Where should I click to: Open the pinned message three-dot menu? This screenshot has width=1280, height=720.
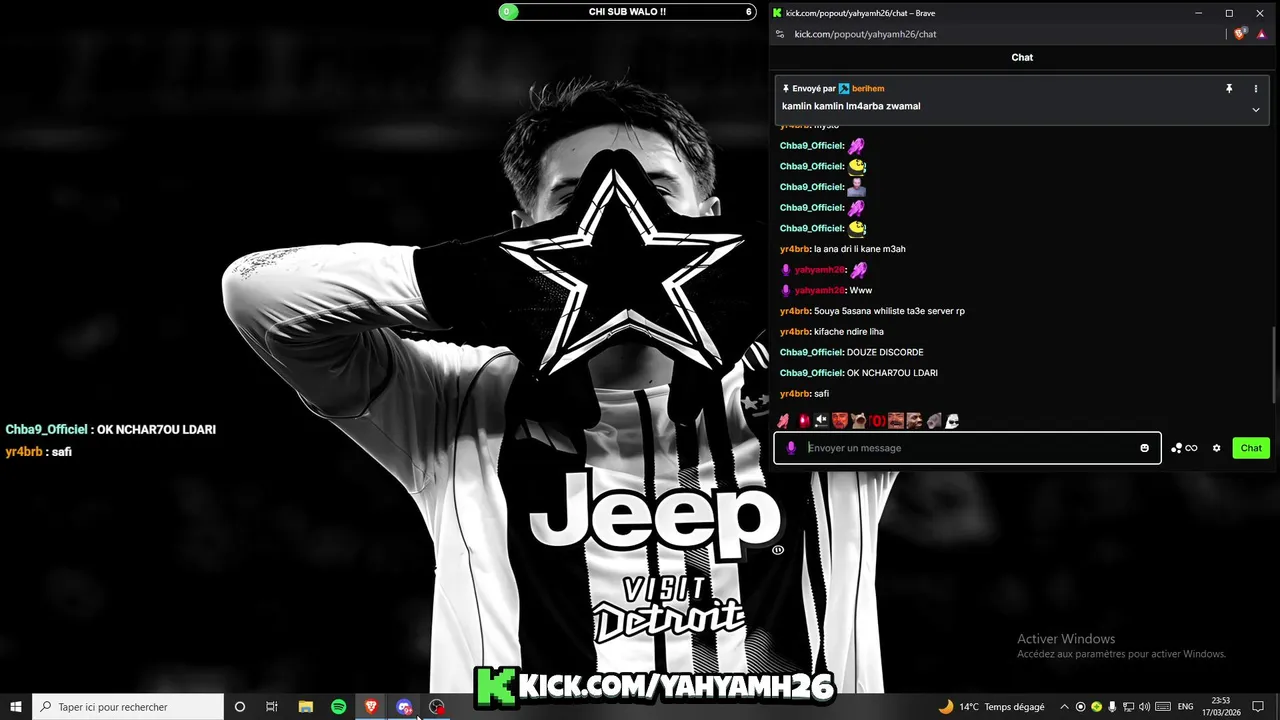pos(1256,89)
